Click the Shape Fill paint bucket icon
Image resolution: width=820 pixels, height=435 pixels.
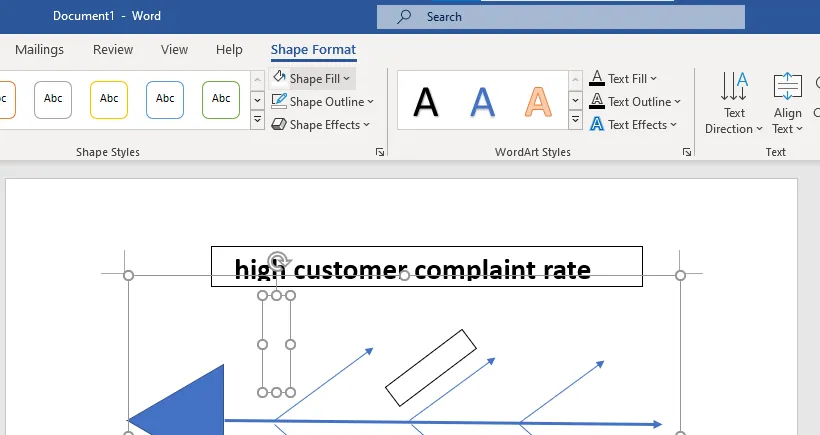point(279,78)
